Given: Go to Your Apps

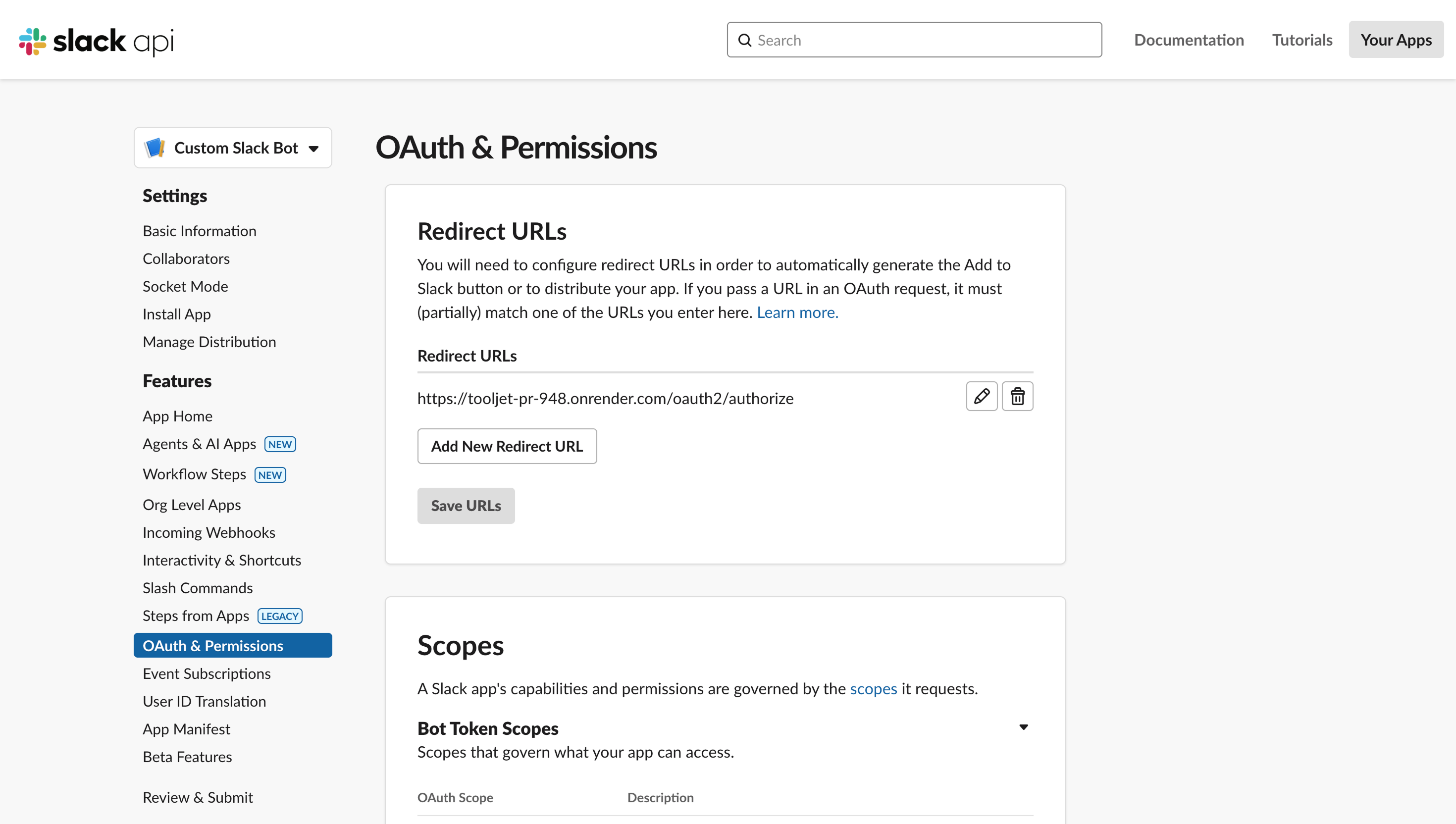Looking at the screenshot, I should click(1396, 40).
